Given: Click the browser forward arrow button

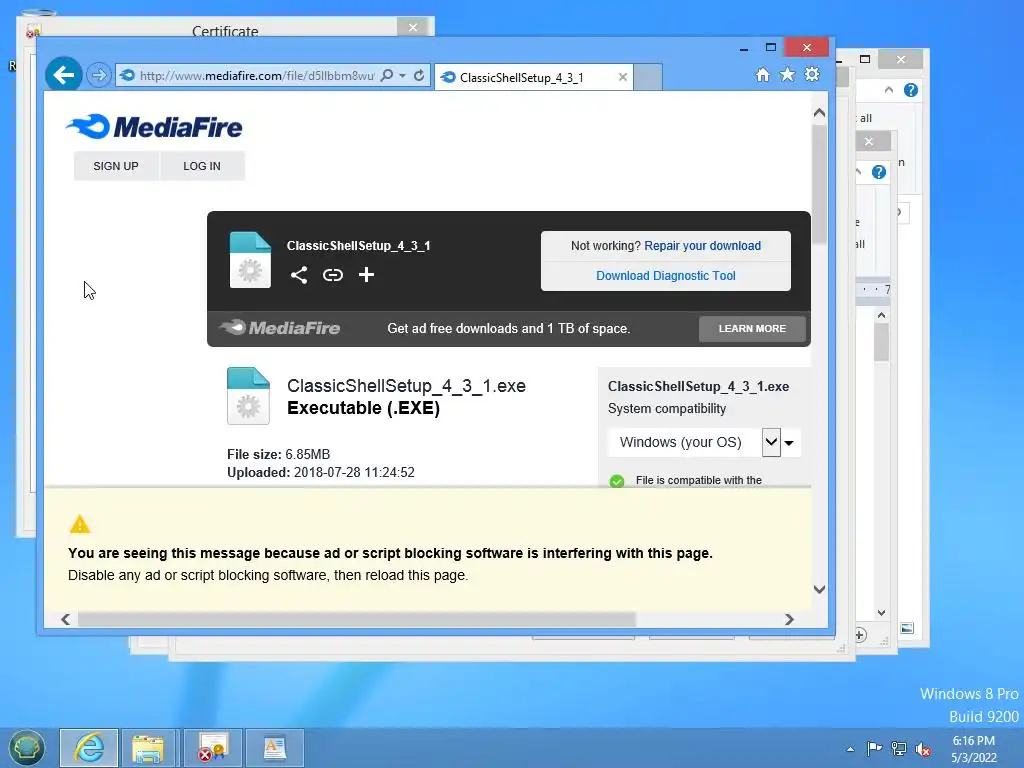Looking at the screenshot, I should click(99, 75).
